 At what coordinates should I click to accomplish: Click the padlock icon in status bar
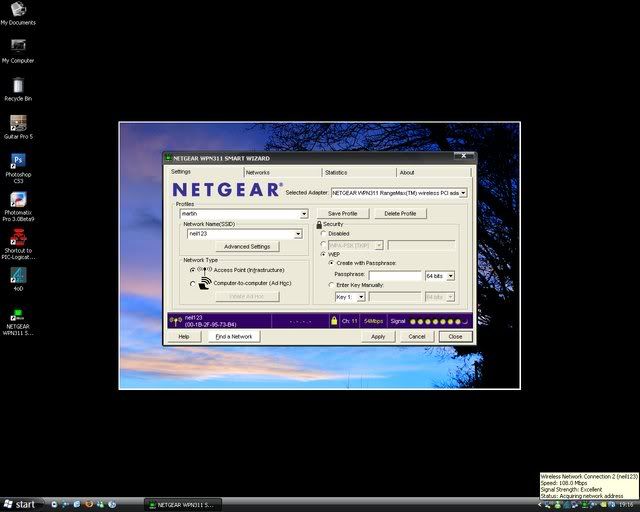pos(334,321)
